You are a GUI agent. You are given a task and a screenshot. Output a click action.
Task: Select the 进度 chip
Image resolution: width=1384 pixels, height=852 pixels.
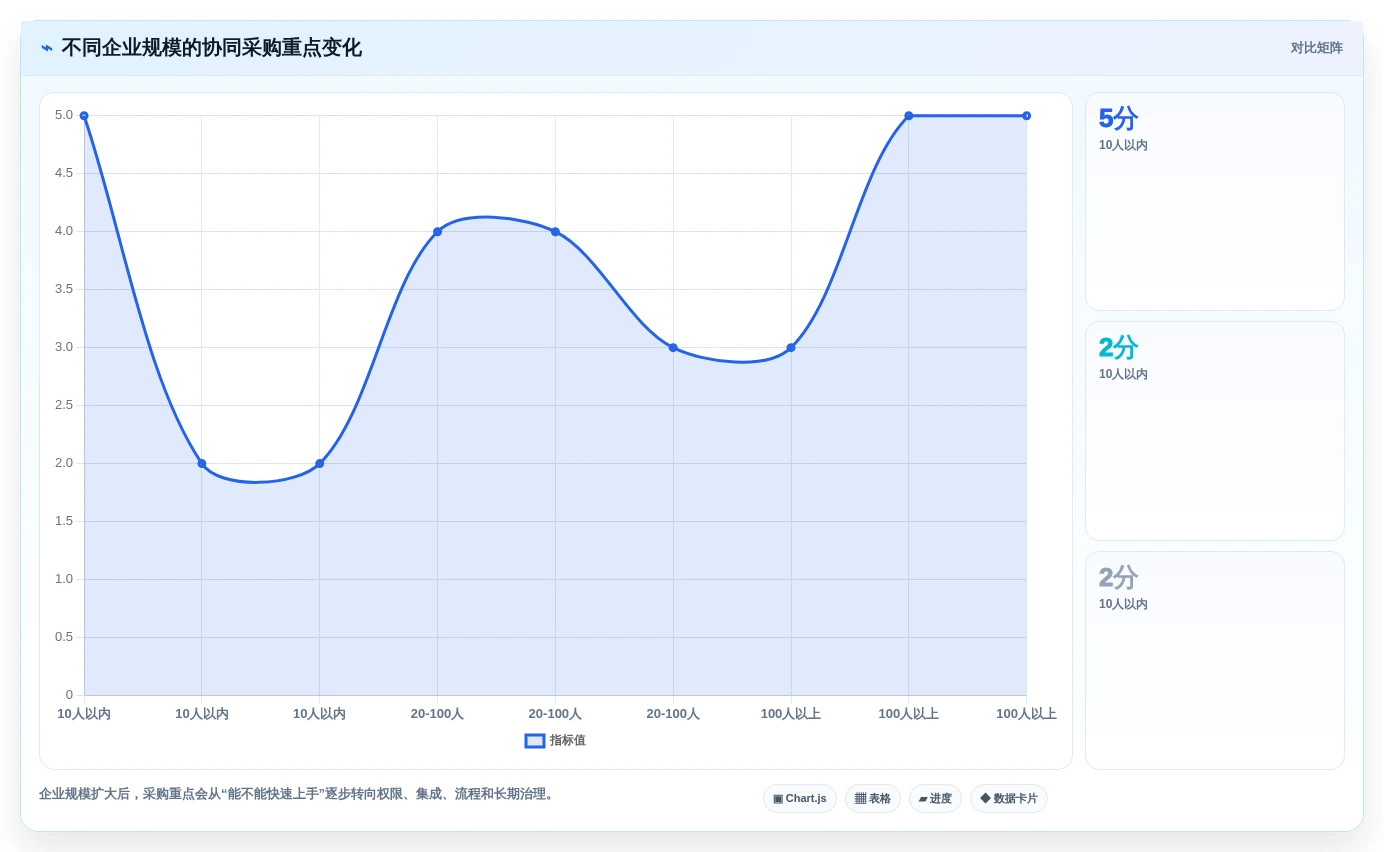[935, 798]
